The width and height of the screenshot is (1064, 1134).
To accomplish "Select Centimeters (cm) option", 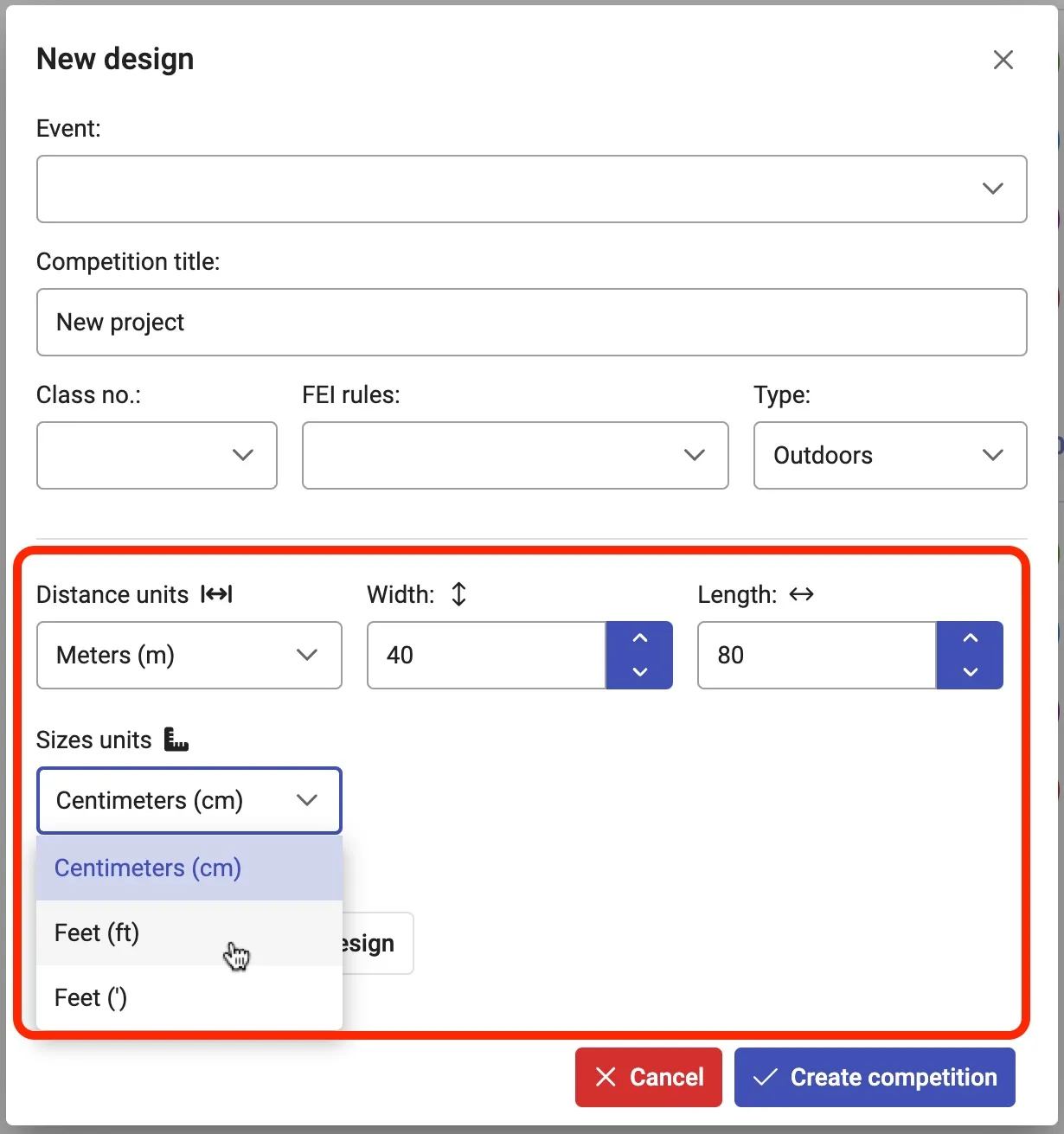I will tap(148, 868).
